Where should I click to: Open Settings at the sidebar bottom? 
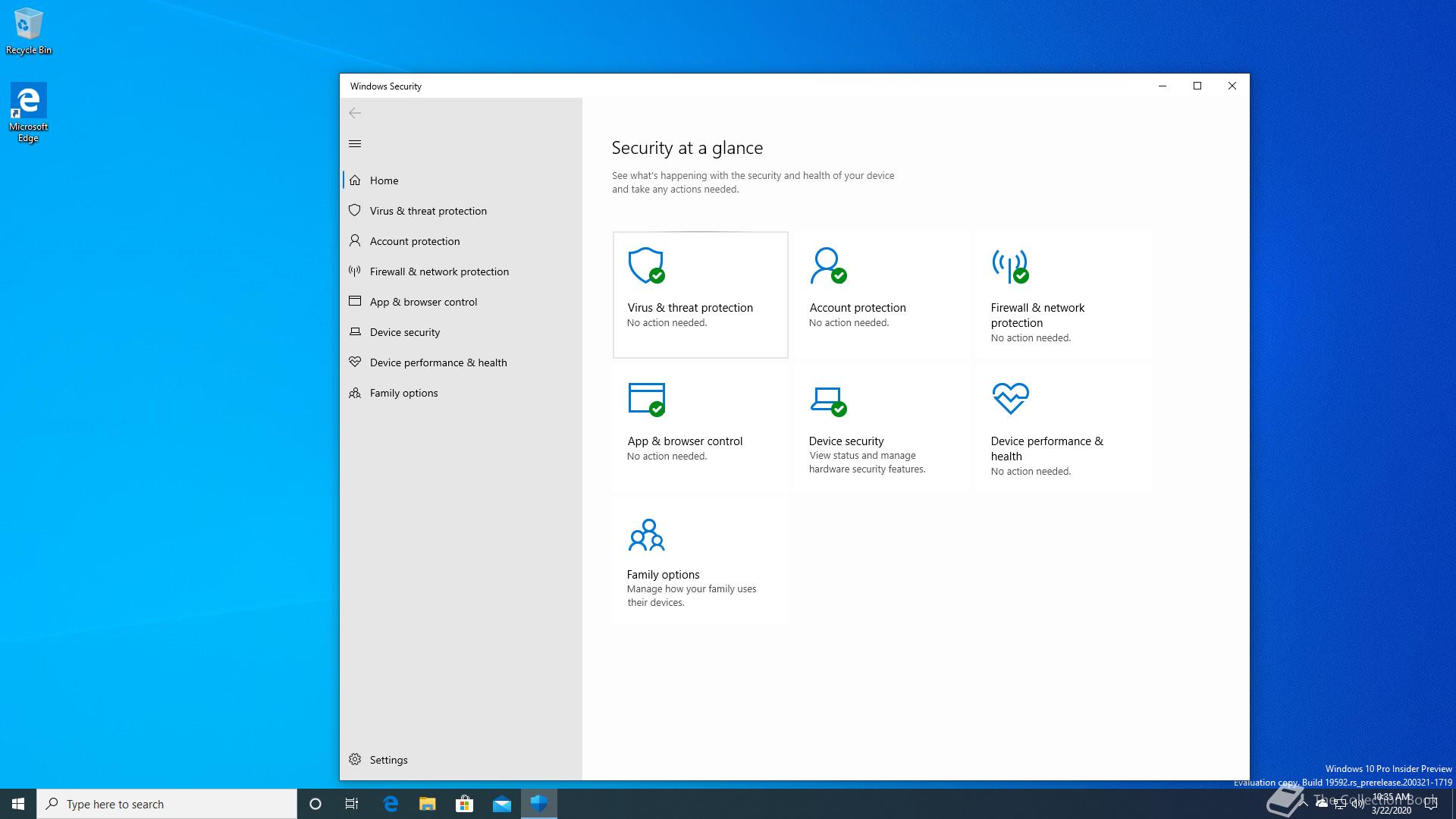pyautogui.click(x=461, y=760)
